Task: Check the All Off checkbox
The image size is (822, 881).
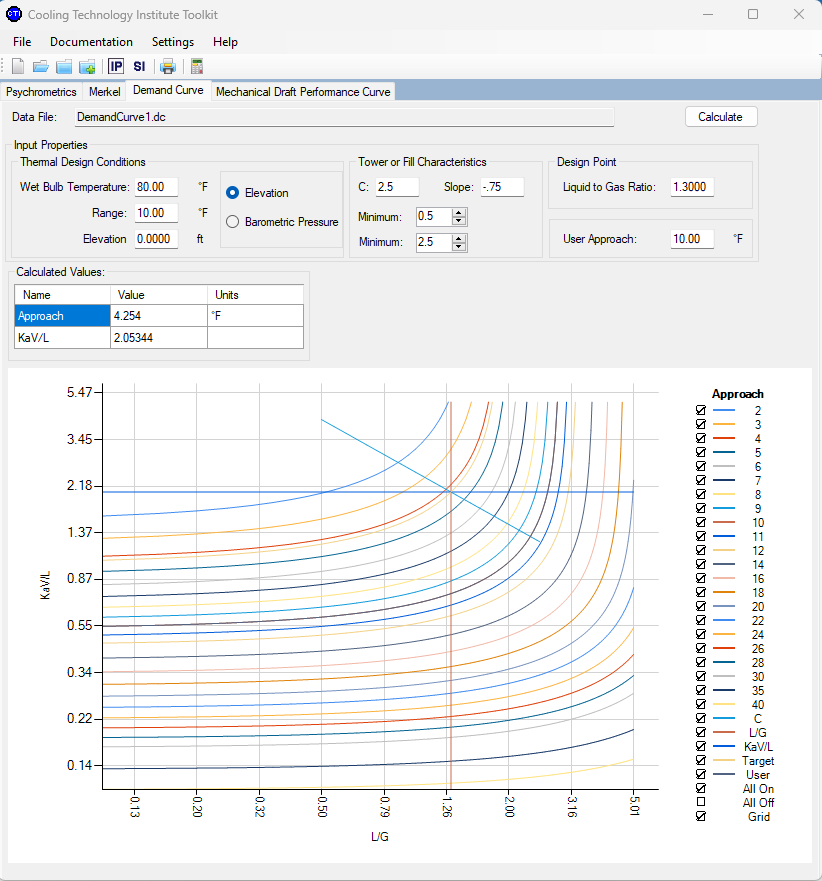Action: (700, 803)
